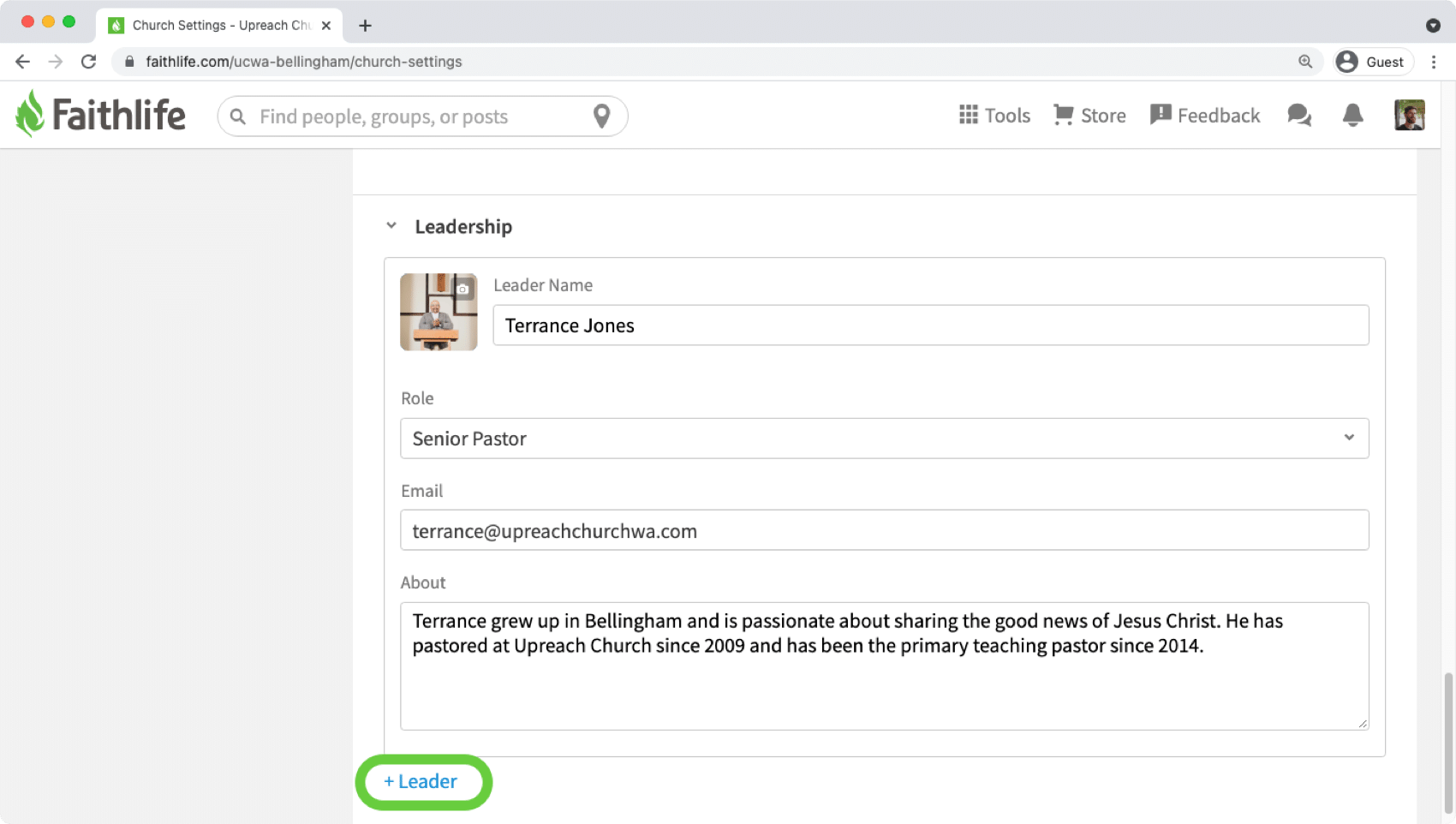Click the Faithlife logo
Viewport: 1456px width, 824px height.
click(x=100, y=114)
